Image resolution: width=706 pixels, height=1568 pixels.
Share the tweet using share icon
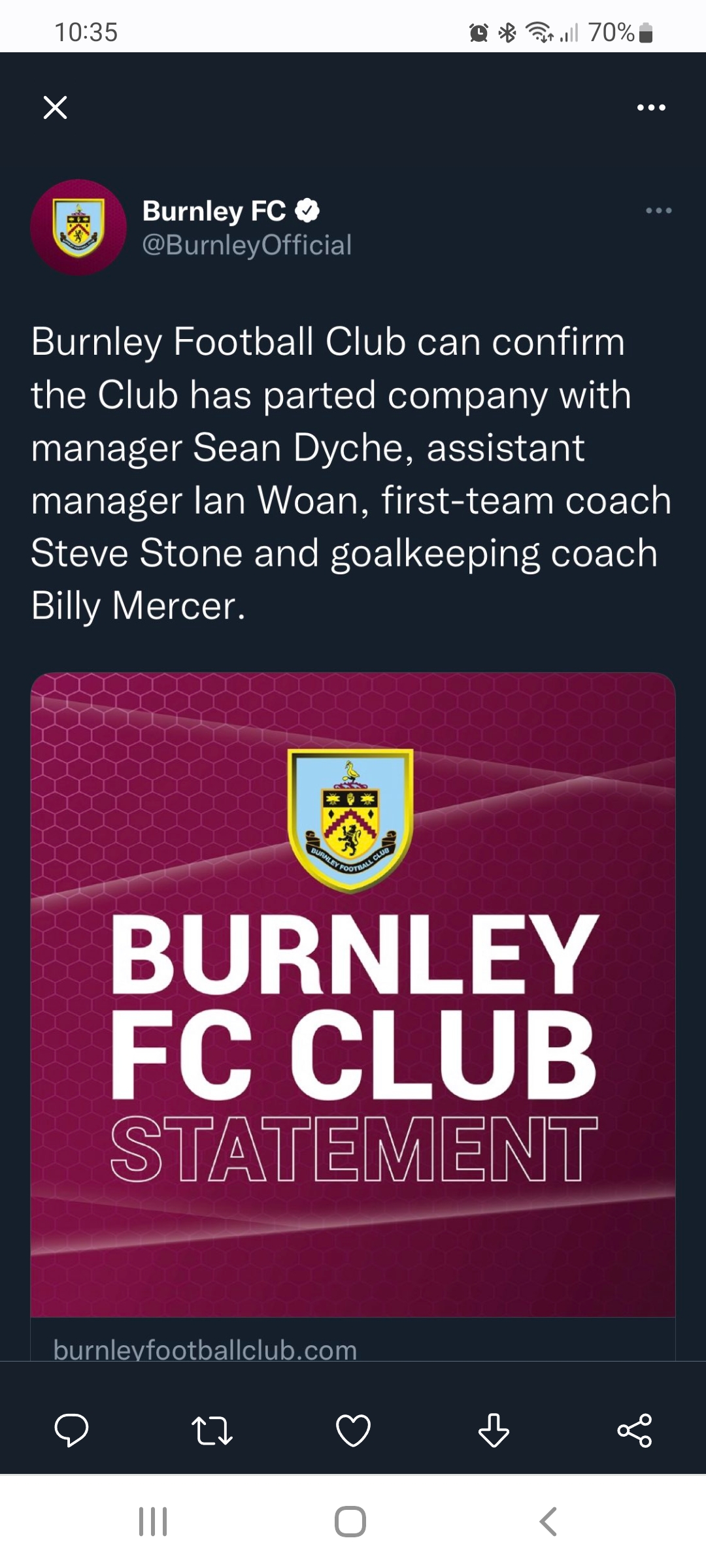coord(635,1430)
